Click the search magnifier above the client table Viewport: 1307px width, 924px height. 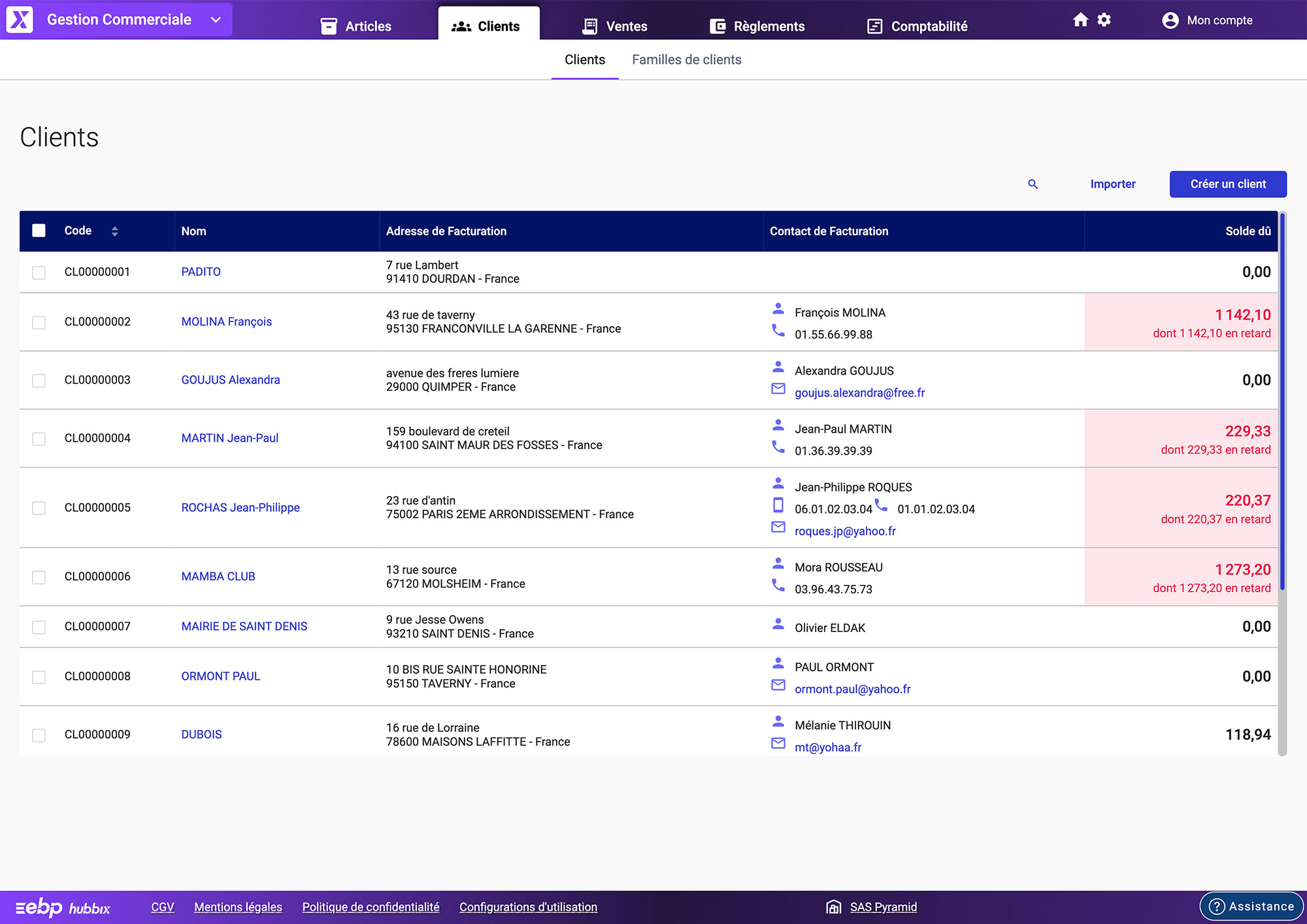tap(1033, 184)
